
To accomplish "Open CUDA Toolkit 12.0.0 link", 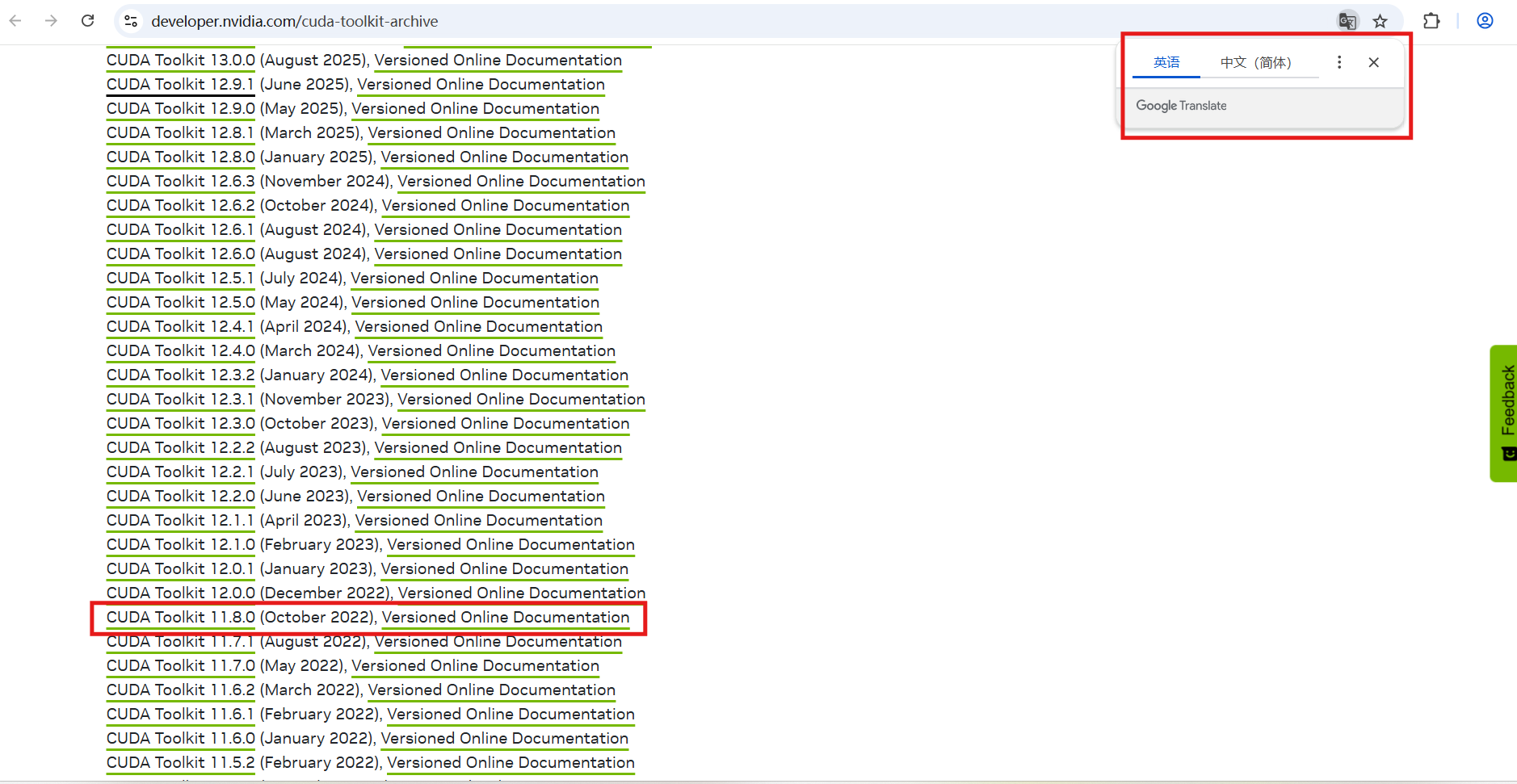I will (181, 593).
